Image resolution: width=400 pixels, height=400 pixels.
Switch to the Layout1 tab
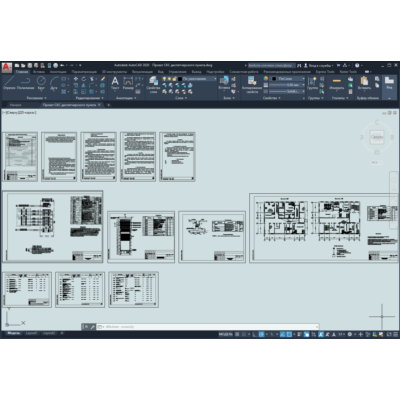click(31, 333)
